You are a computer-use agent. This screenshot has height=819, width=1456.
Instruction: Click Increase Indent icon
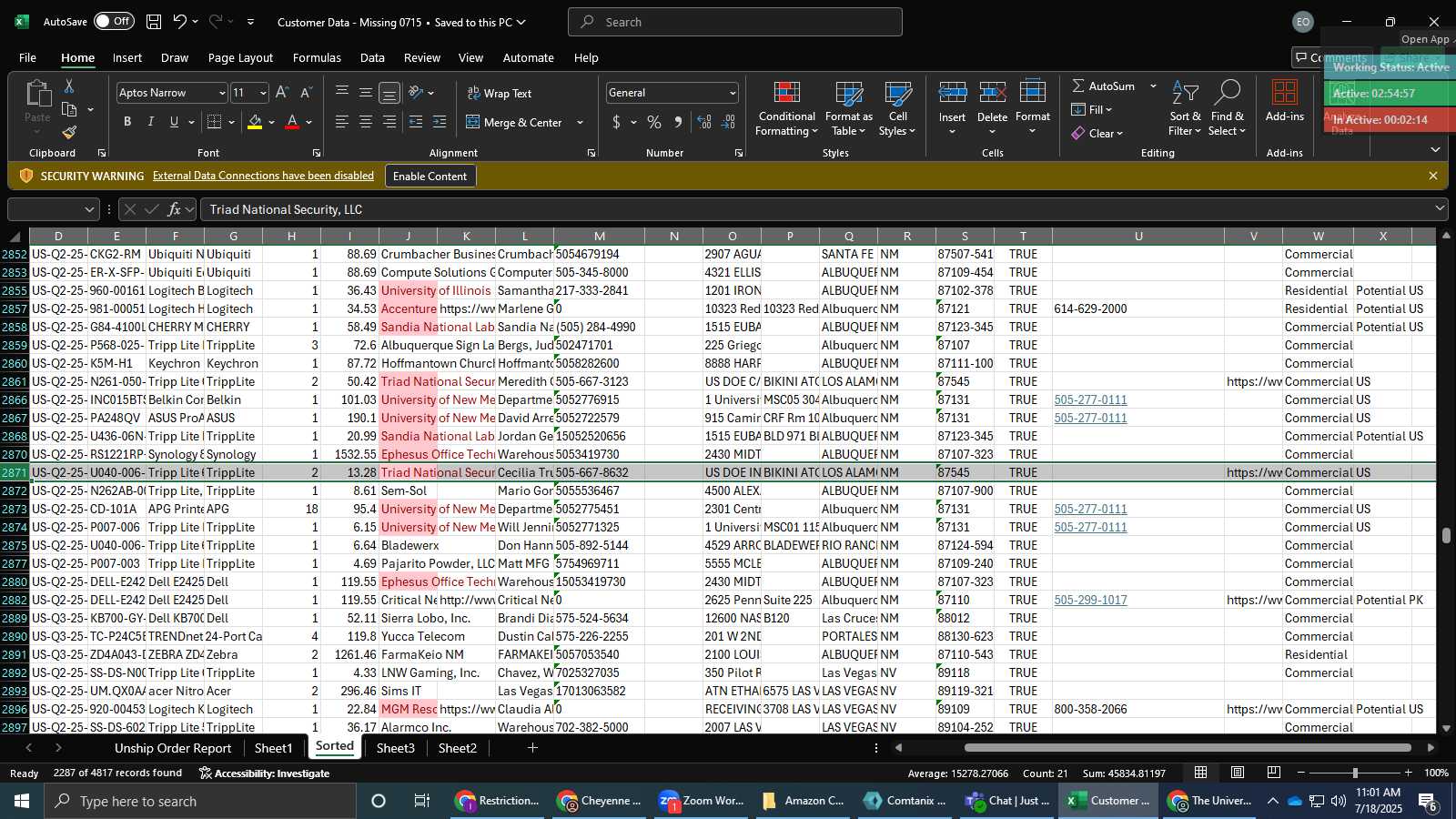(440, 122)
